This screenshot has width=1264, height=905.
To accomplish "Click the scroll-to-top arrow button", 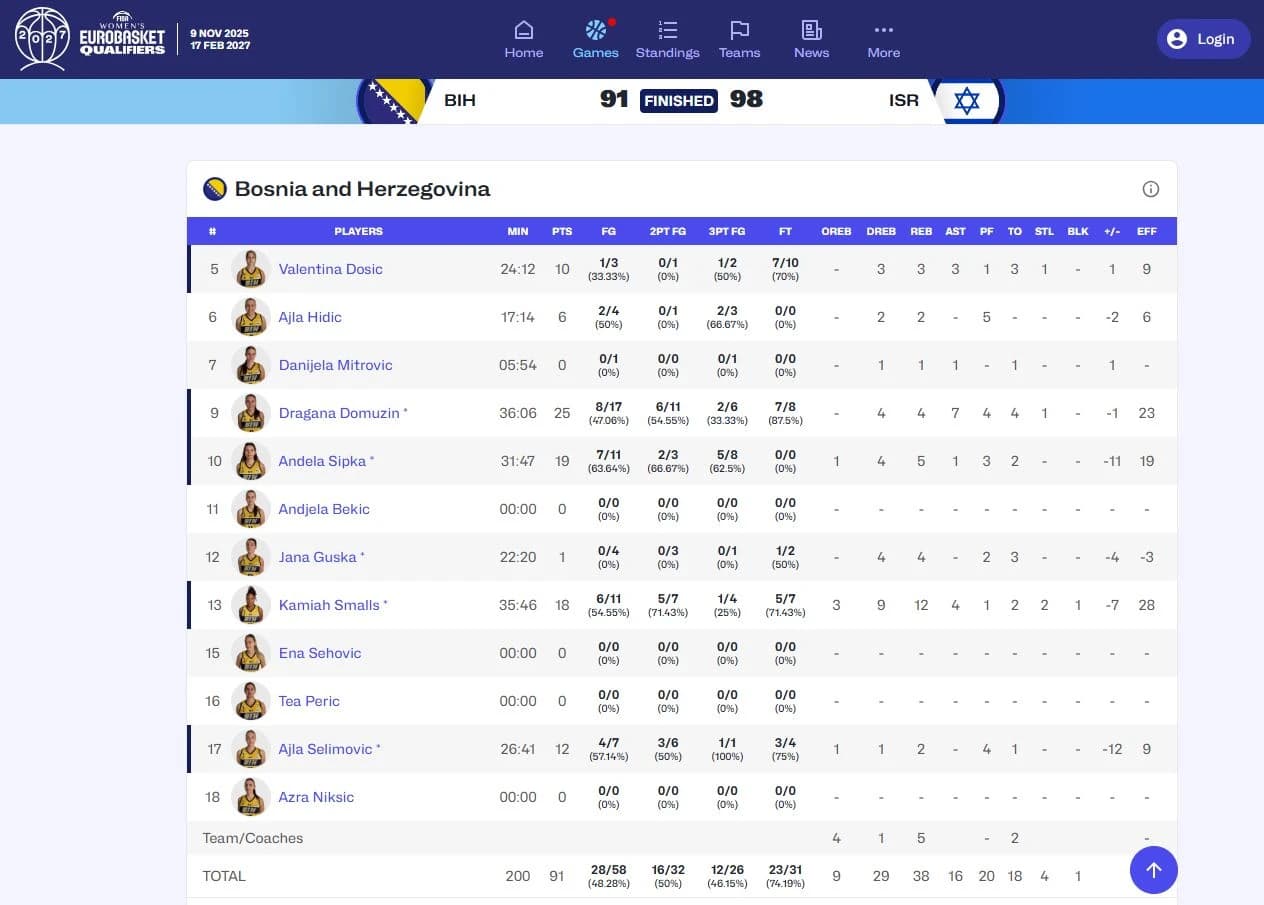I will point(1153,870).
